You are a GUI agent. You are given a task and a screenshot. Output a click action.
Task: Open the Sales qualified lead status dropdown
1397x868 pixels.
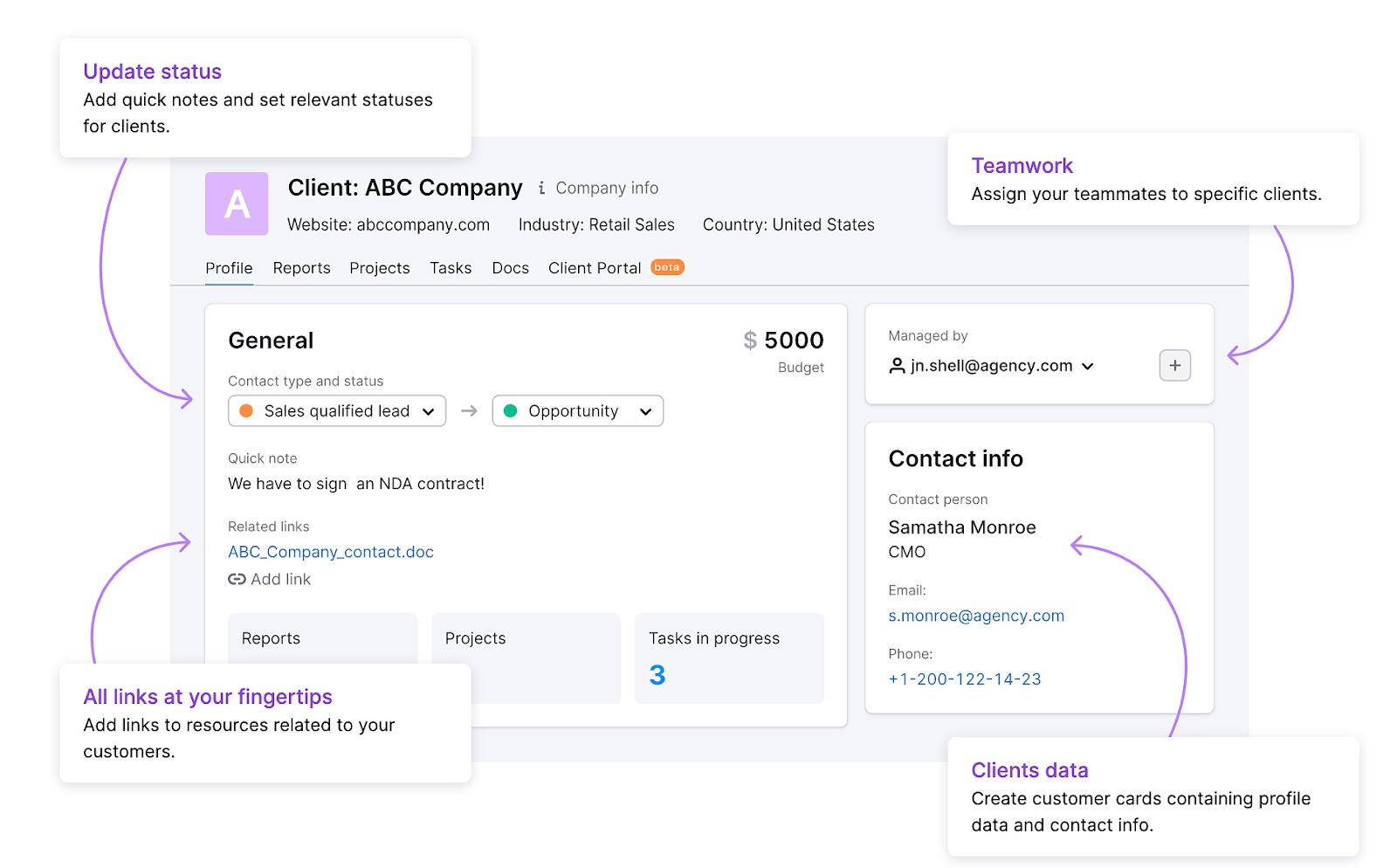(427, 410)
